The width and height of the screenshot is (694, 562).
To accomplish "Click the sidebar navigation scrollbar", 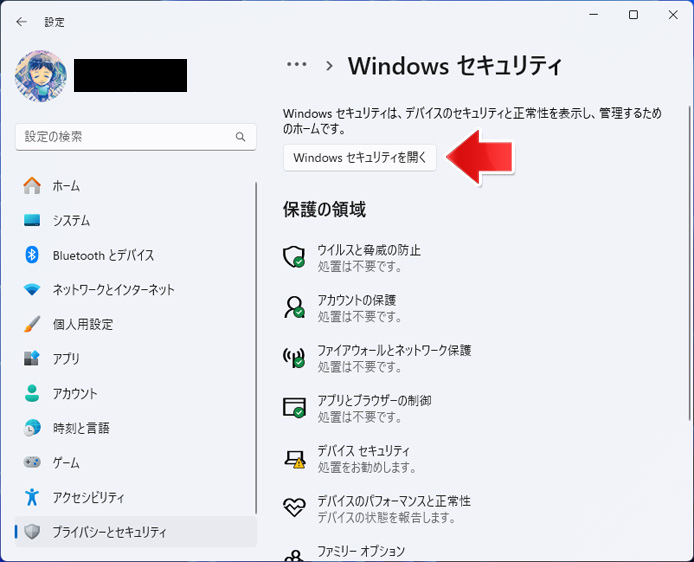I will 256,347.
